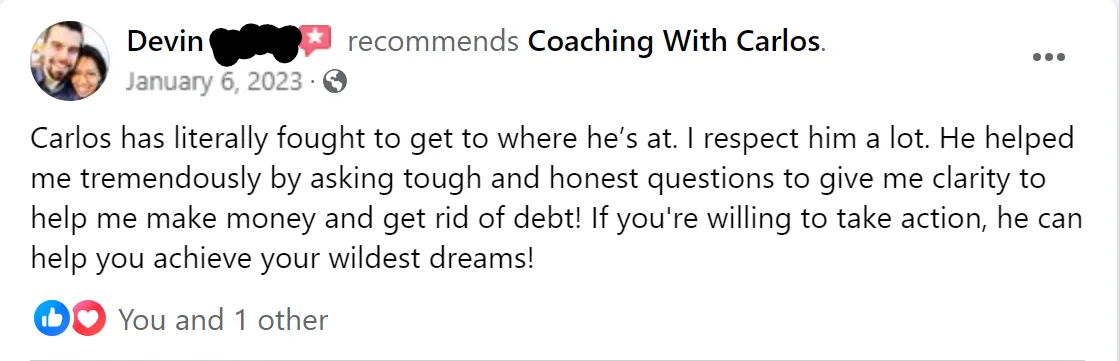Image resolution: width=1119 pixels, height=361 pixels.
Task: Click the red recommendation star badge icon
Action: (x=315, y=41)
